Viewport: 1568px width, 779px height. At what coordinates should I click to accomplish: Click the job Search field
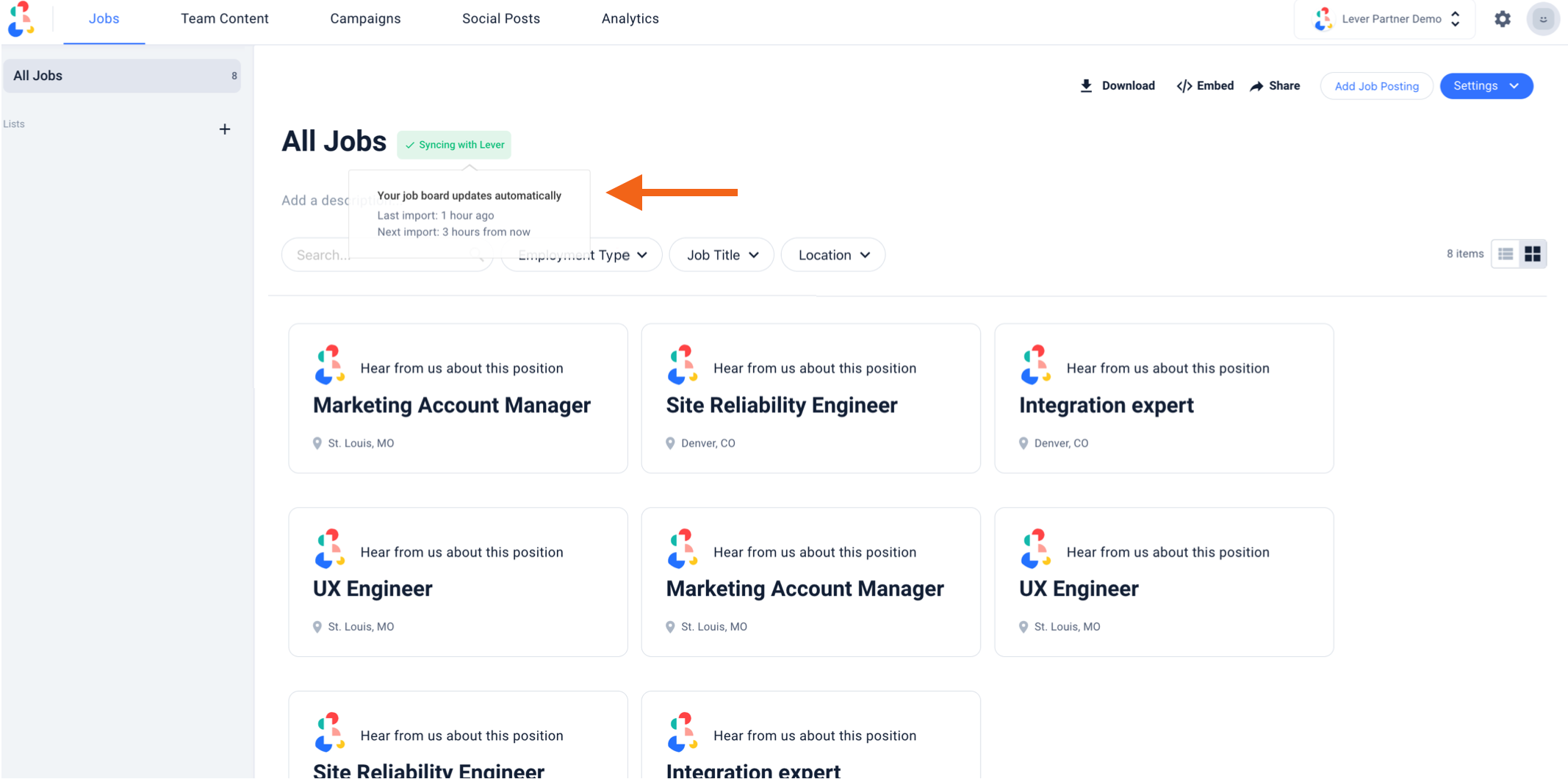[x=386, y=255]
